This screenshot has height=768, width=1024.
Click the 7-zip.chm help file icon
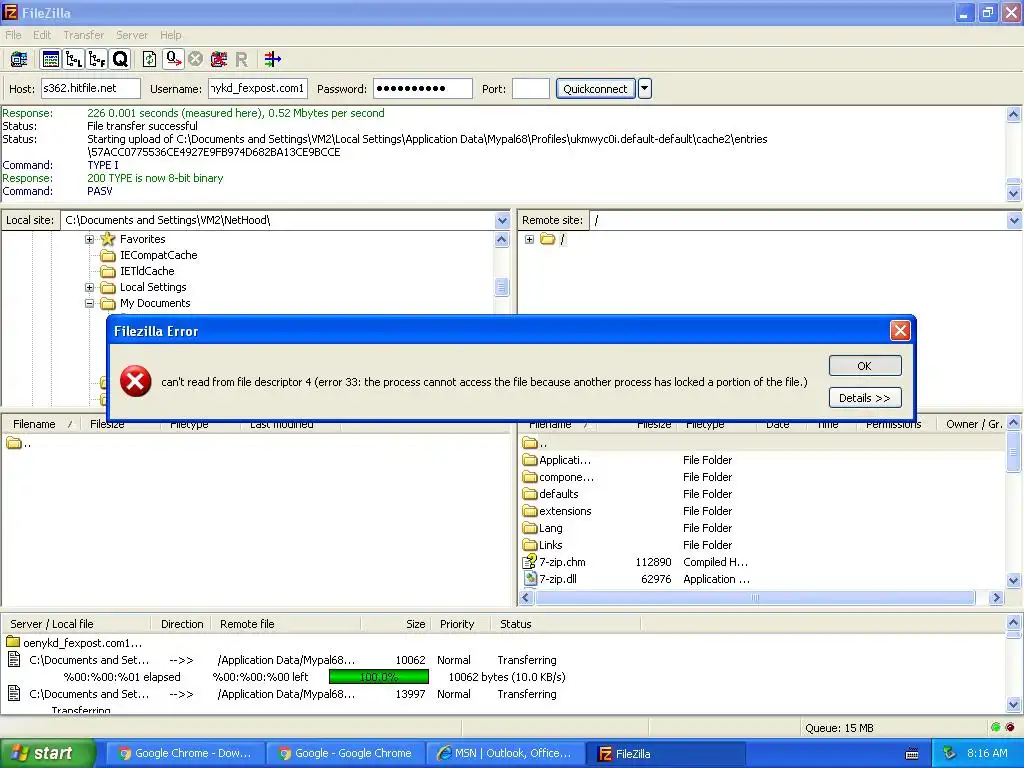click(530, 562)
